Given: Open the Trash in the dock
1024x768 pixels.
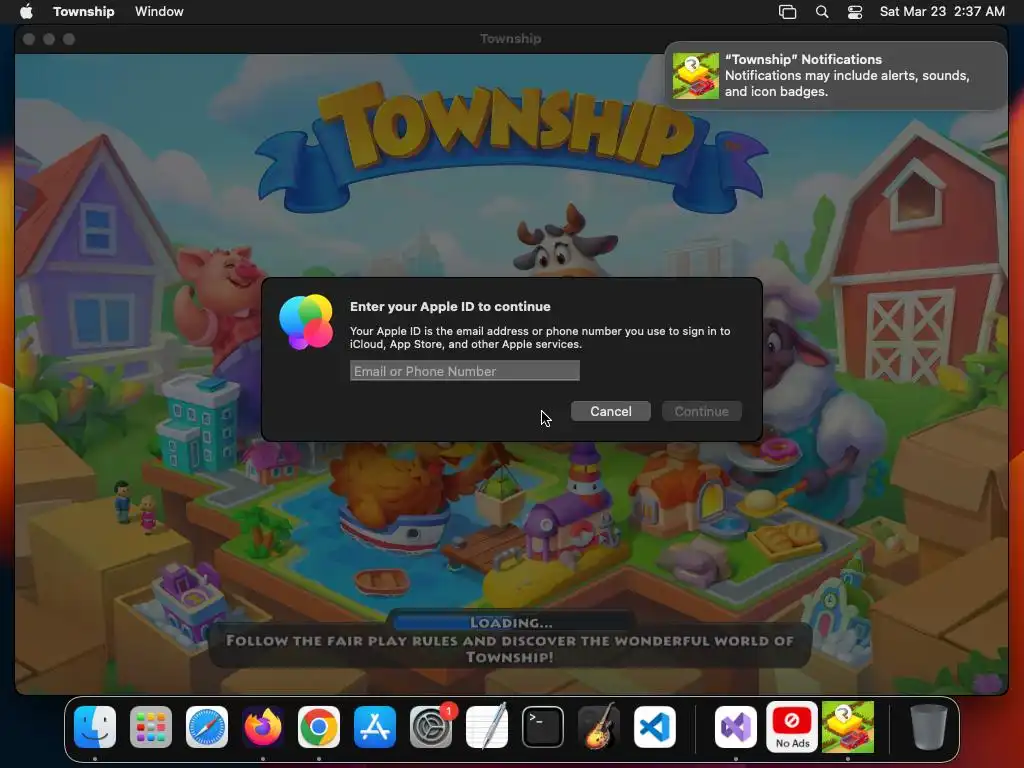Looking at the screenshot, I should click(929, 727).
